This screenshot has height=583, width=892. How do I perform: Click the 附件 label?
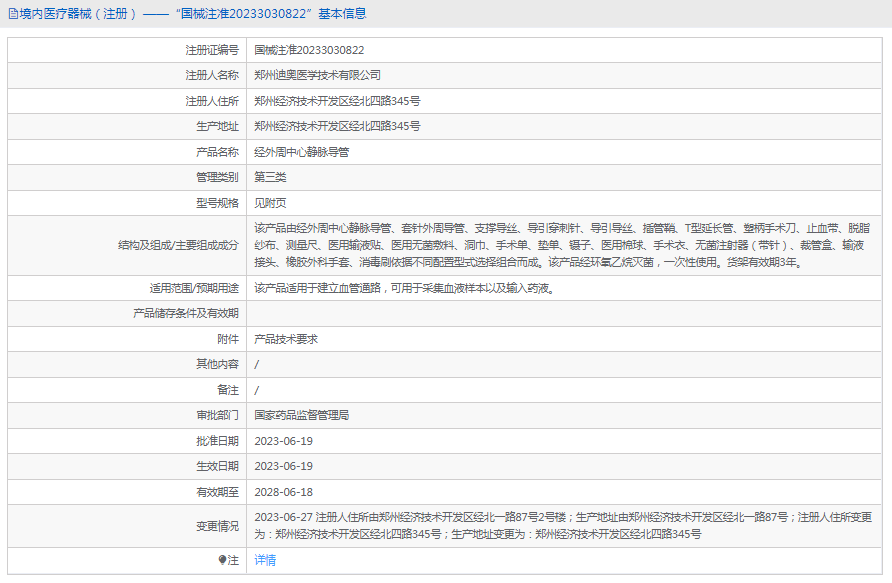[x=228, y=339]
